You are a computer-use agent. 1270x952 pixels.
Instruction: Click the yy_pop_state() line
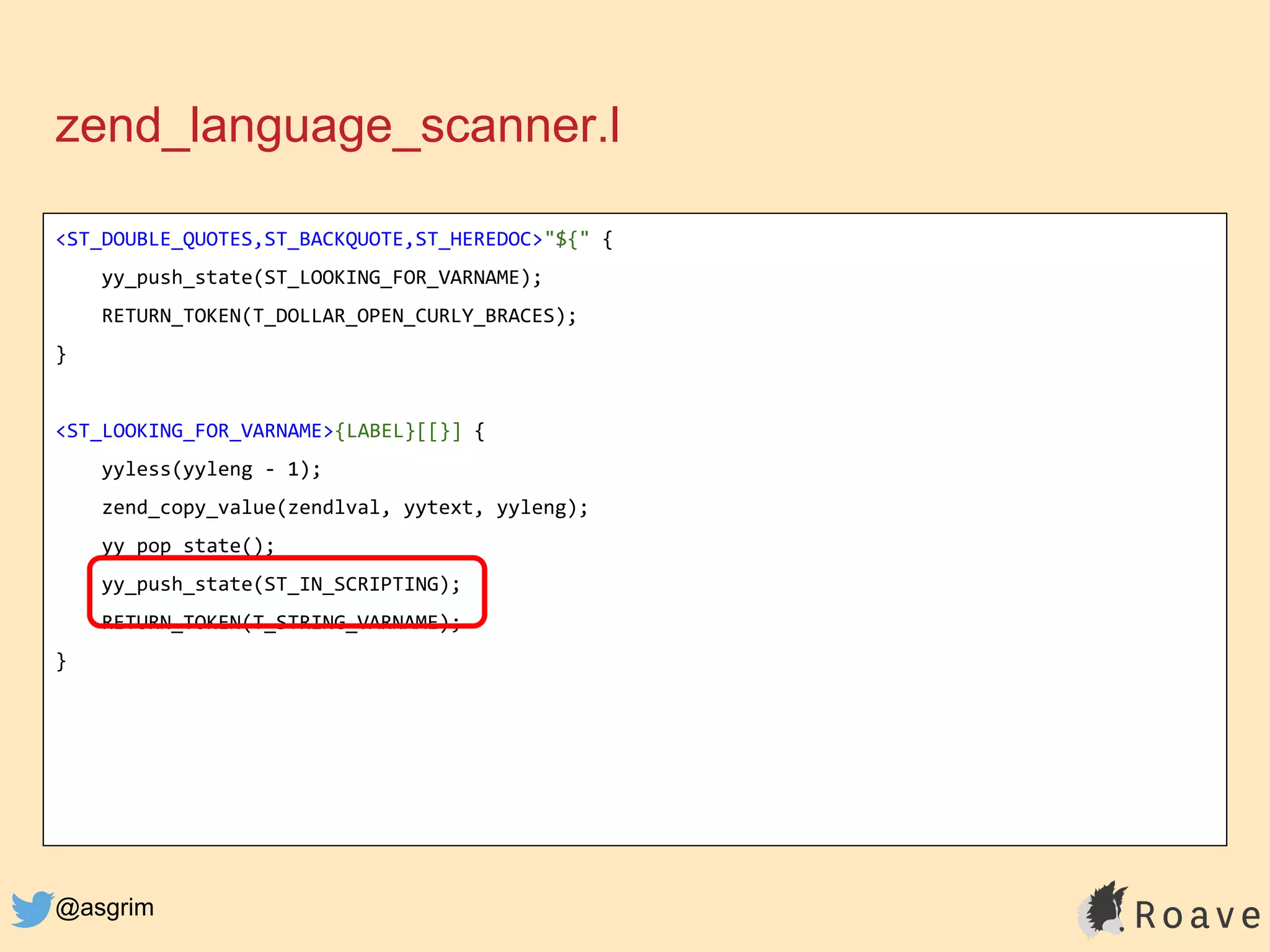[188, 546]
